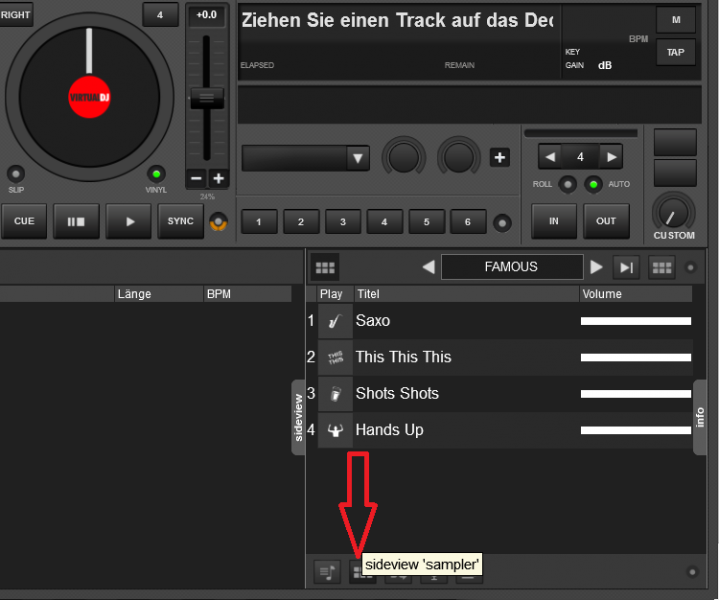Image resolution: width=719 pixels, height=600 pixels.
Task: Switch to next sampler bank arrow
Action: [x=596, y=267]
